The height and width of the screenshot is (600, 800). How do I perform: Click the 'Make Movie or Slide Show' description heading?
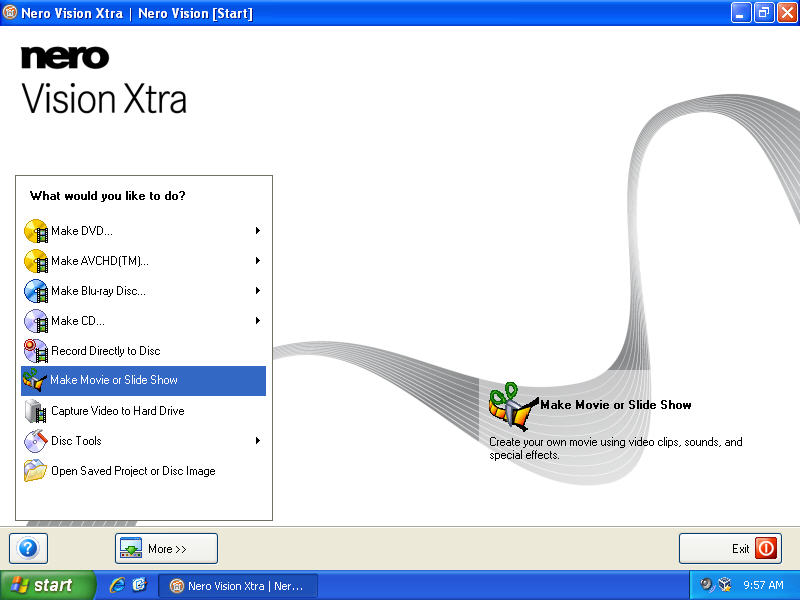pyautogui.click(x=616, y=405)
